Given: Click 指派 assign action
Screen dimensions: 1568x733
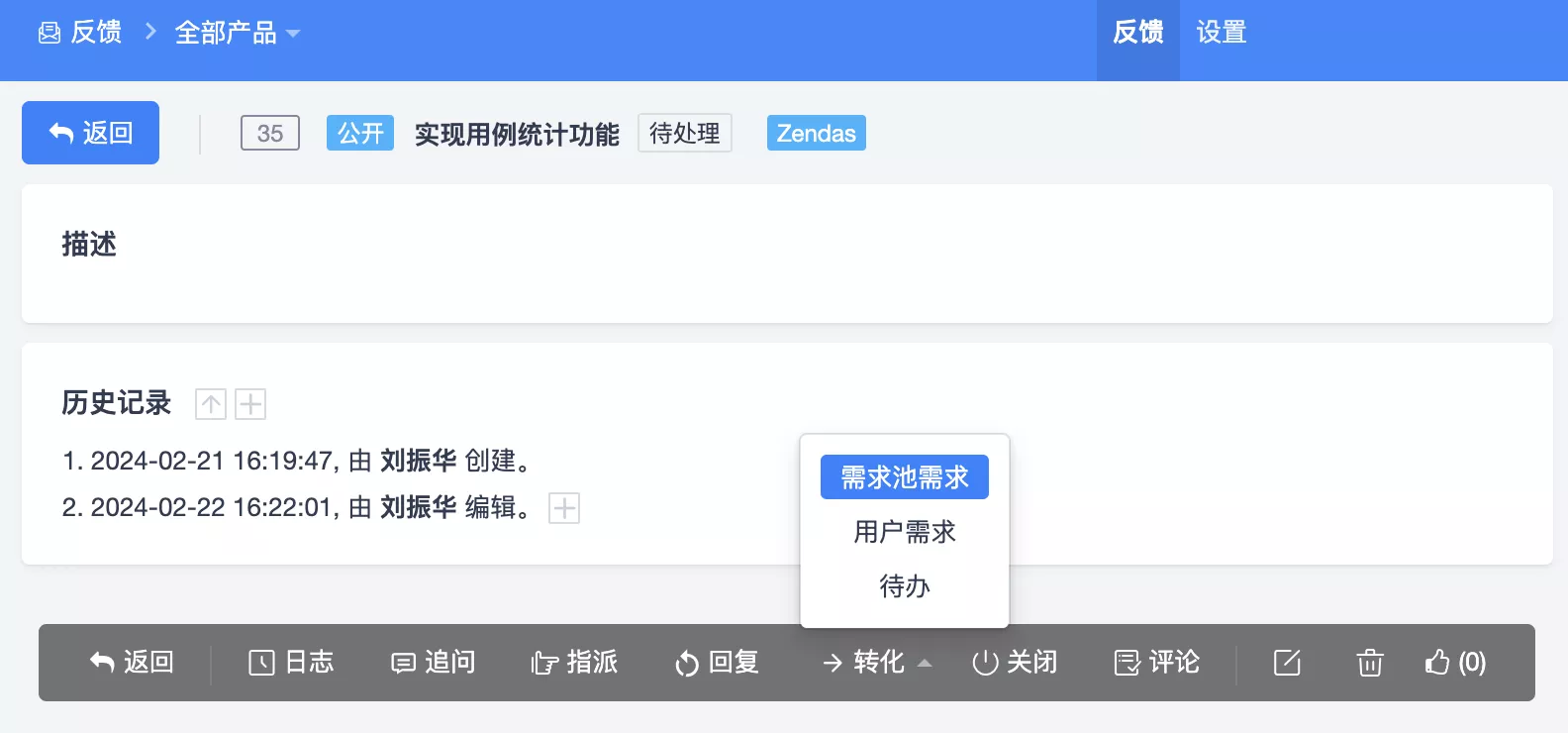Looking at the screenshot, I should click(x=574, y=663).
